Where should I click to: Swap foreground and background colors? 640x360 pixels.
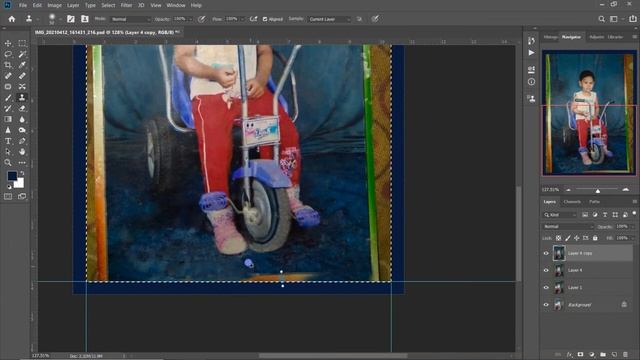point(22,173)
